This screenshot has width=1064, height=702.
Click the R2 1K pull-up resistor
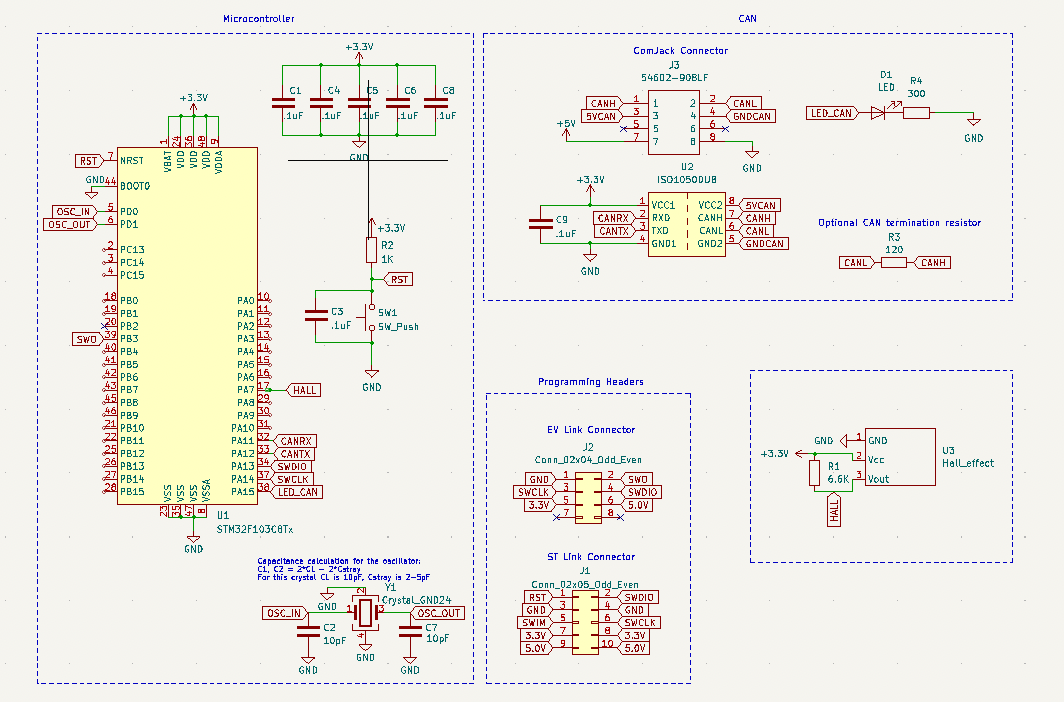pos(371,251)
